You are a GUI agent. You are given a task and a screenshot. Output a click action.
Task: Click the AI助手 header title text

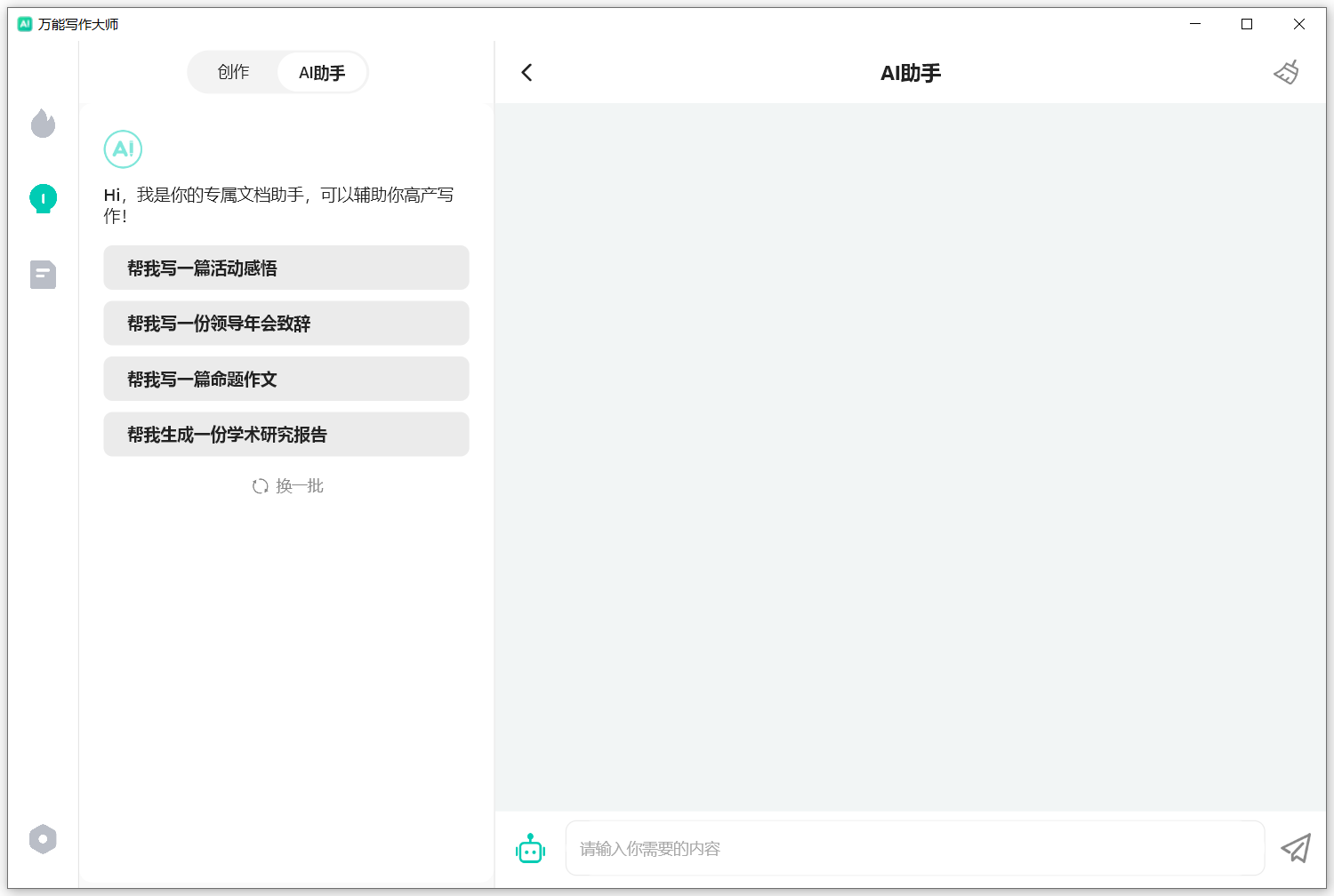[911, 73]
